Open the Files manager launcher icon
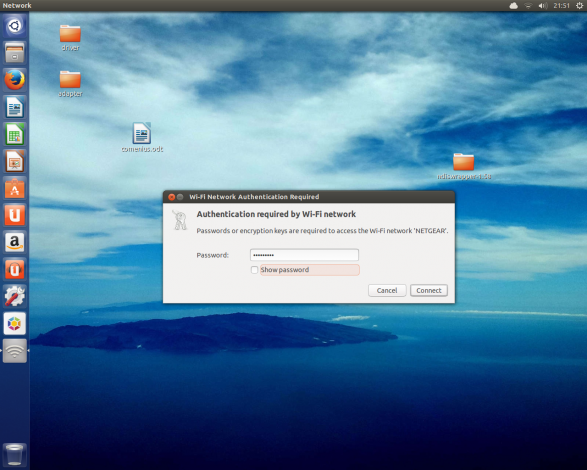 pyautogui.click(x=15, y=52)
